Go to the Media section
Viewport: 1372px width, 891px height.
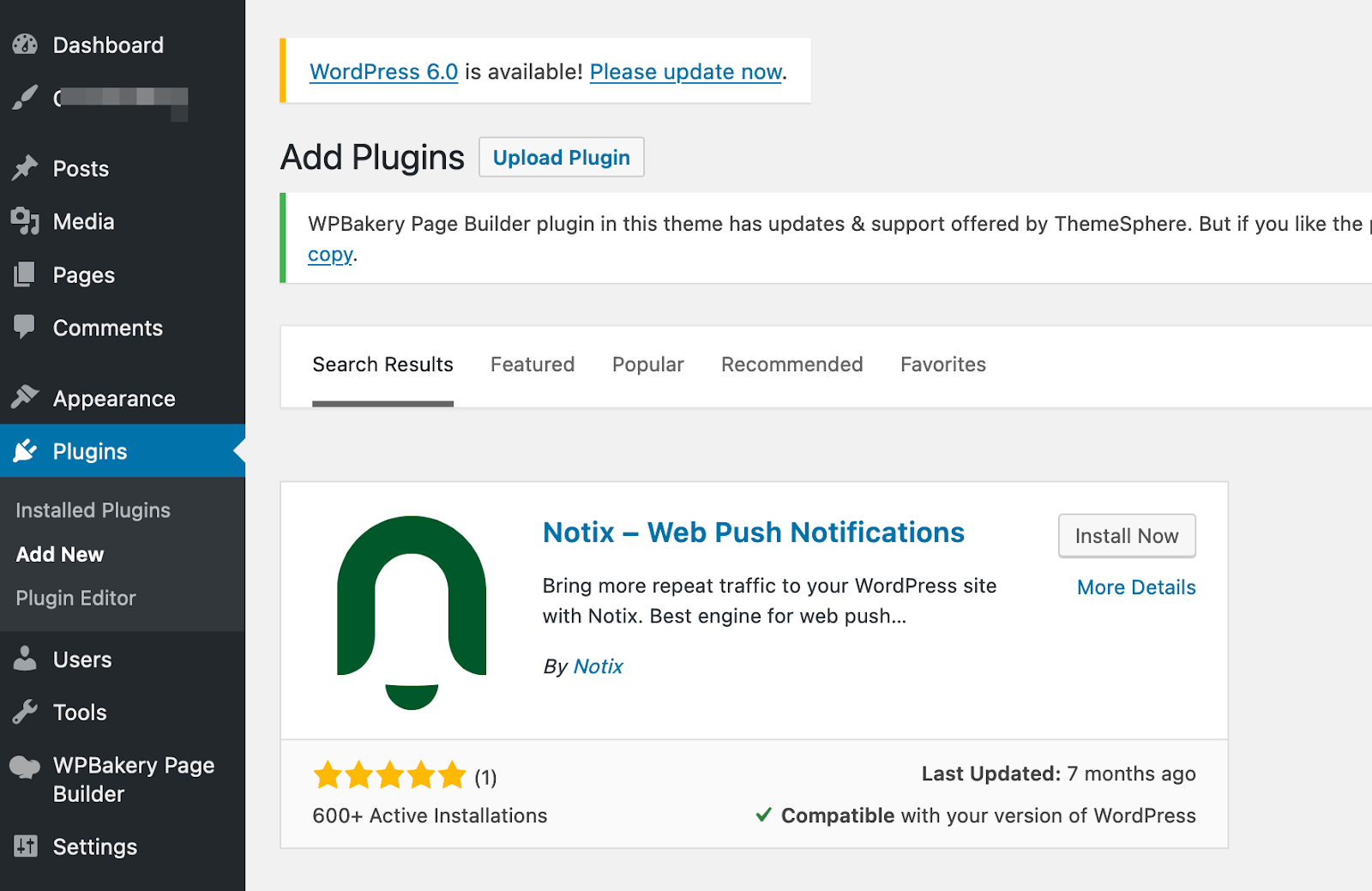pos(123,221)
